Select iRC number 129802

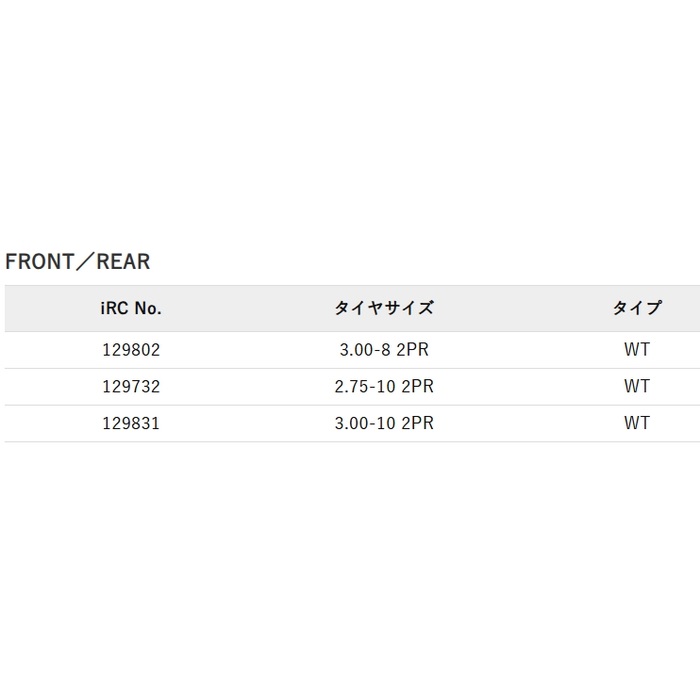[131, 350]
